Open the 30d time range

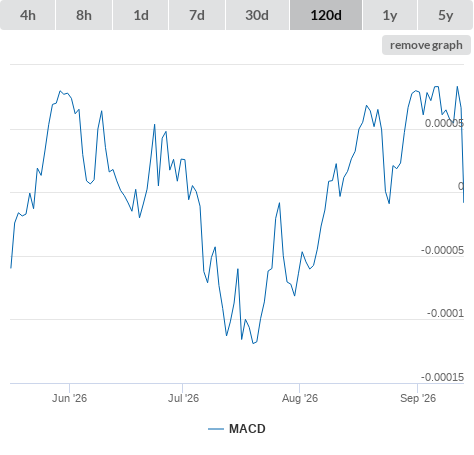coord(257,15)
